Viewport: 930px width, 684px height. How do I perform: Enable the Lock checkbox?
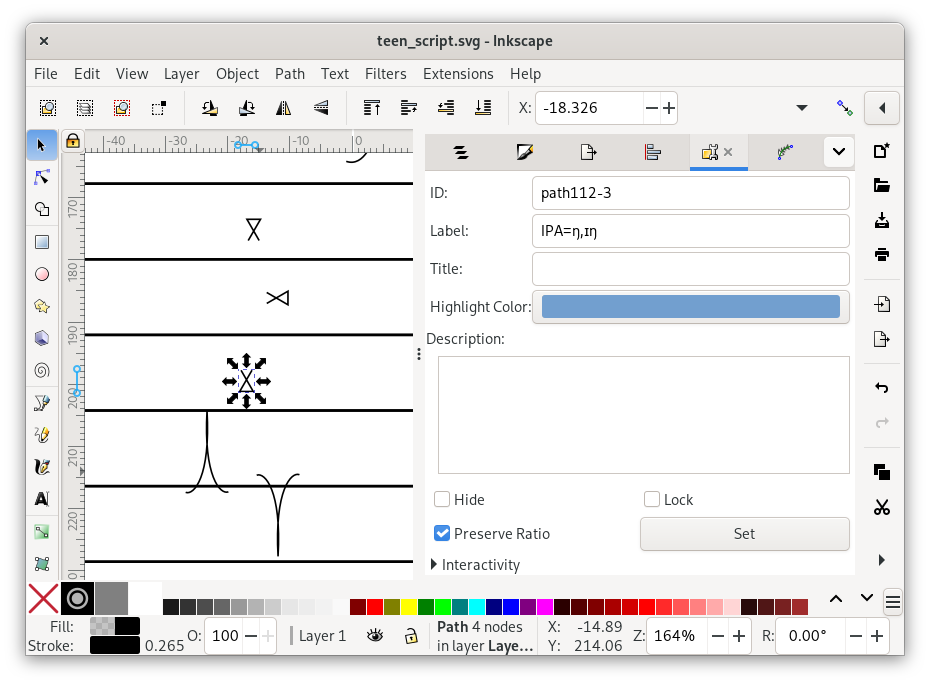(x=653, y=499)
